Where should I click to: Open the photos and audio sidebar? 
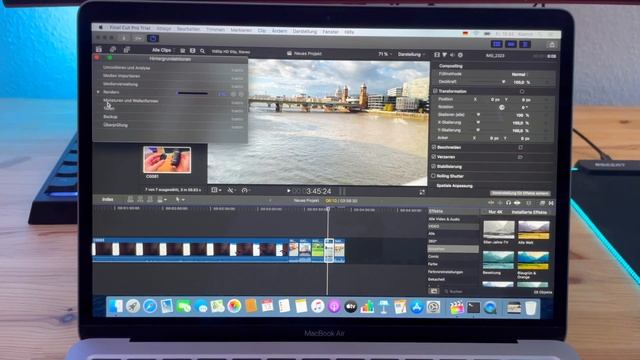[x=113, y=49]
